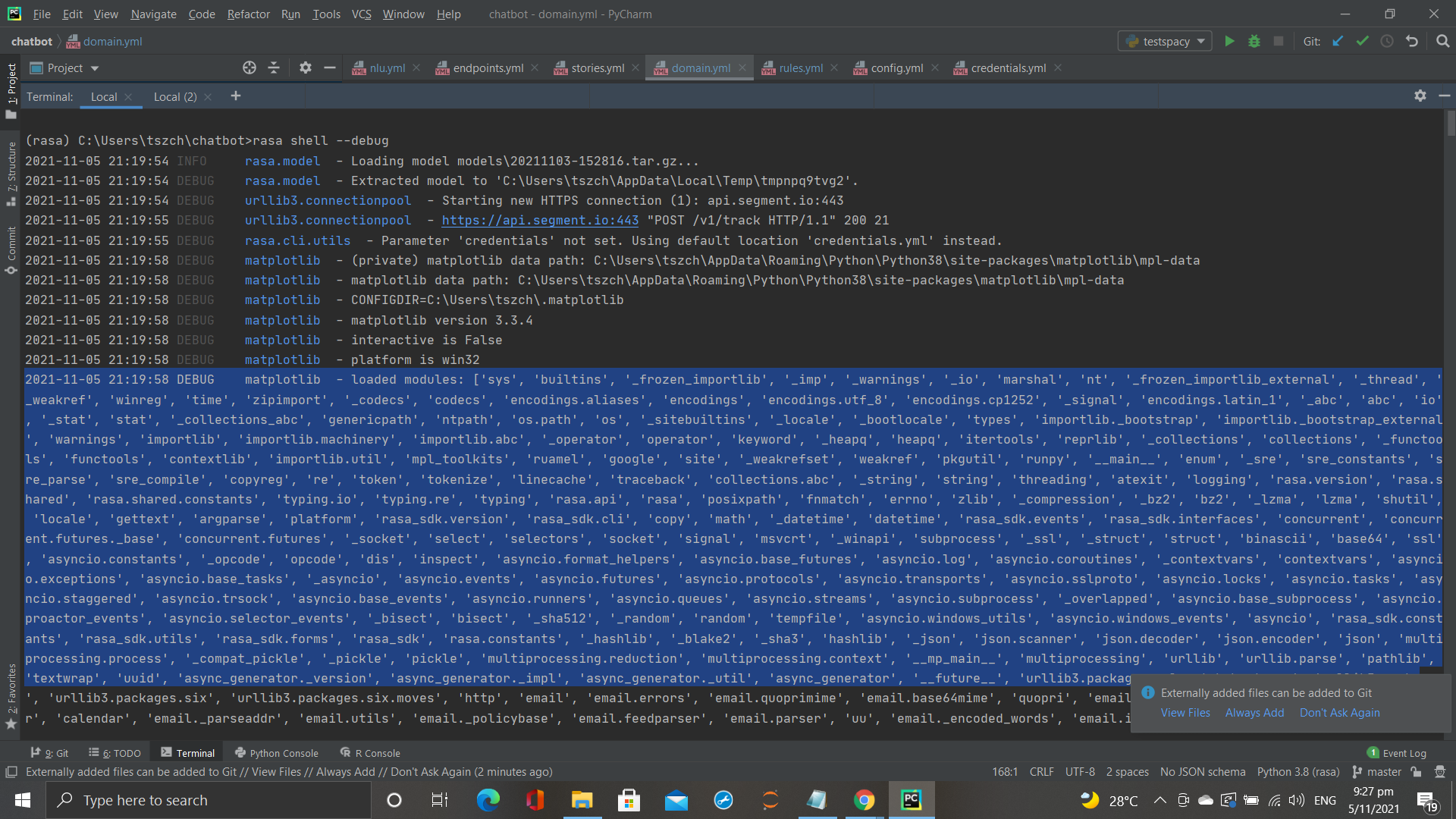Add new terminal session with plus icon
Screen dimensions: 1456x819
(x=236, y=96)
